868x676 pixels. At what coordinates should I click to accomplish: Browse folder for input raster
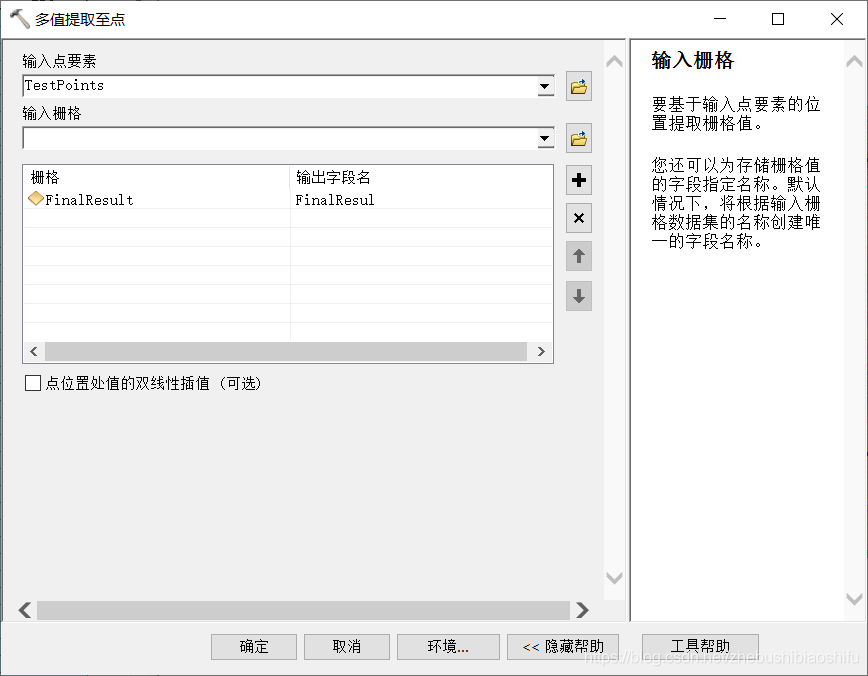pos(578,138)
